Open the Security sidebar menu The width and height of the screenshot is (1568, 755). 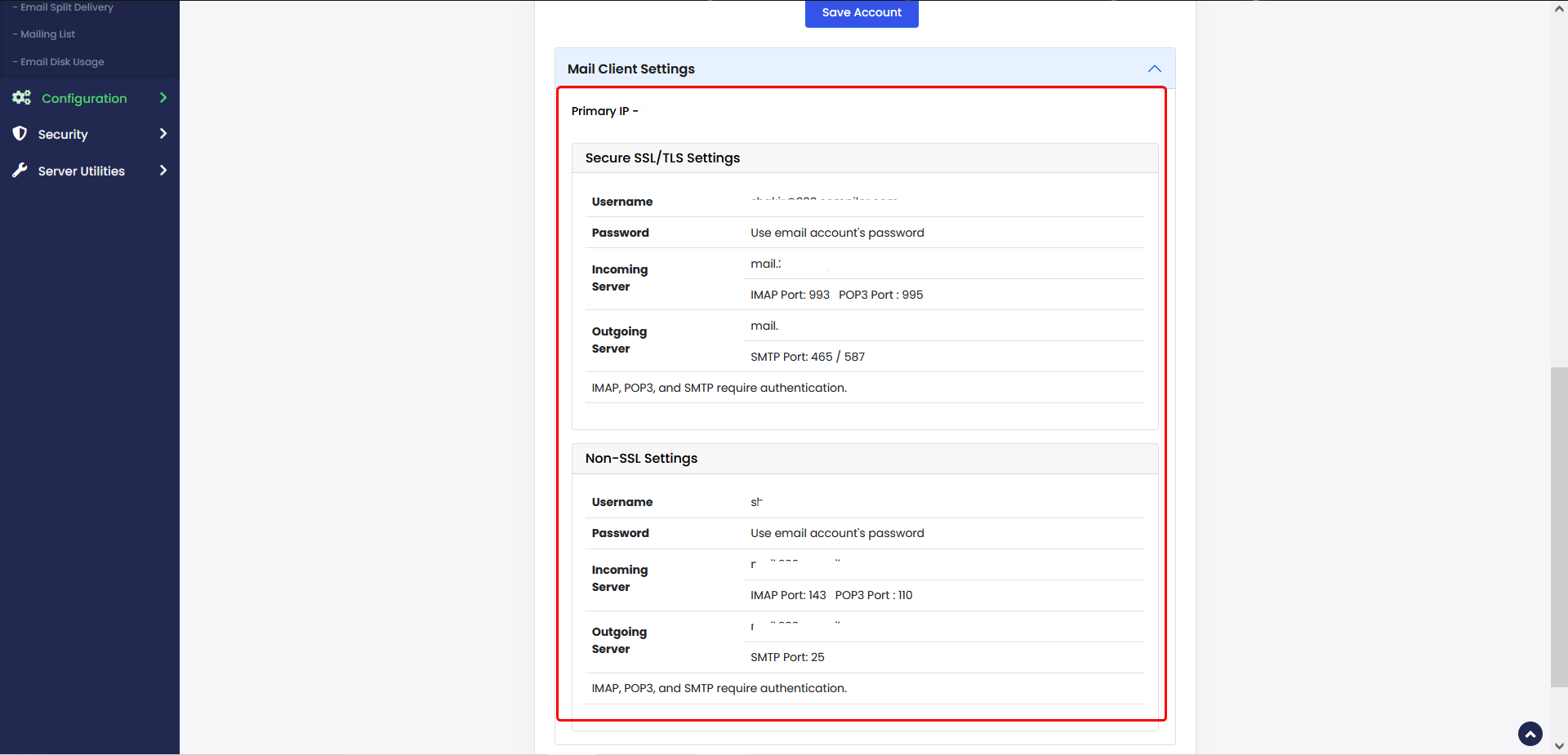click(90, 134)
